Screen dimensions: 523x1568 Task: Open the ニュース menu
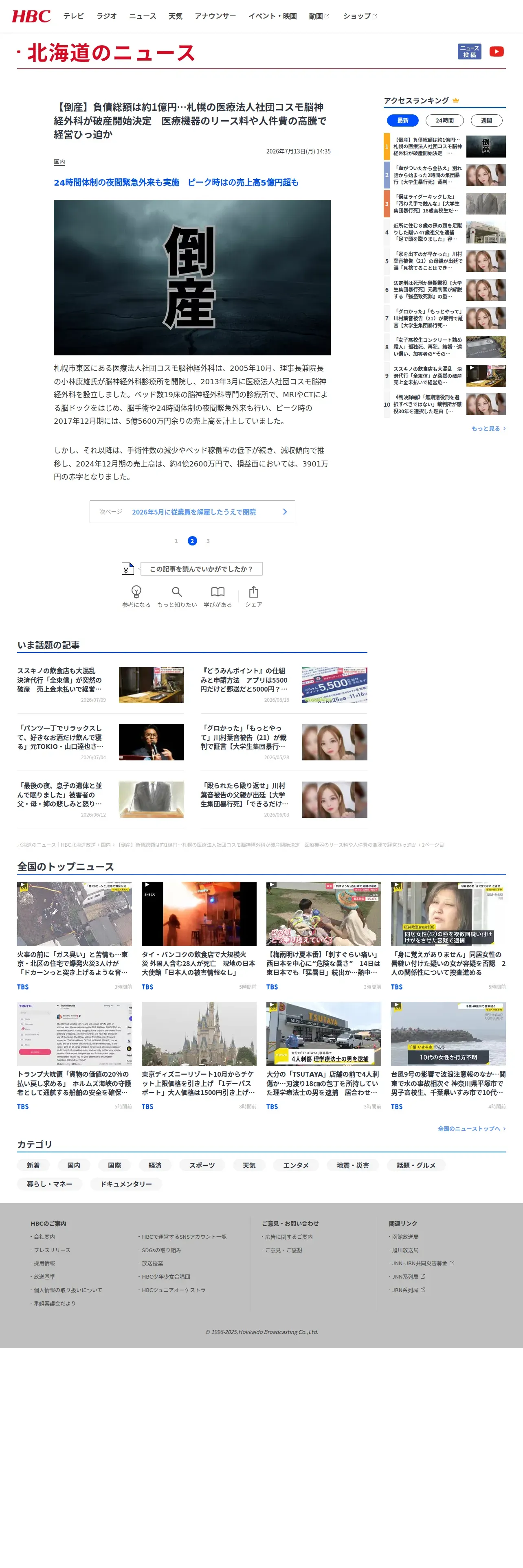pyautogui.click(x=143, y=16)
